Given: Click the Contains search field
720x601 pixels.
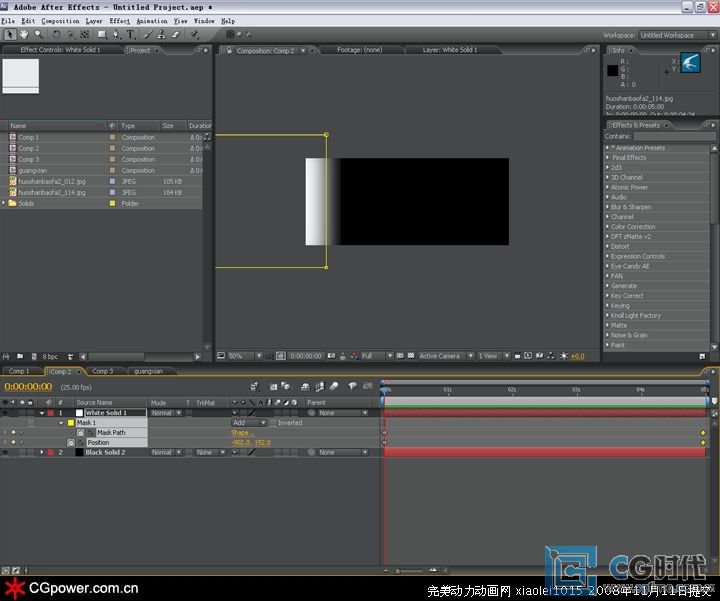Looking at the screenshot, I should 675,136.
